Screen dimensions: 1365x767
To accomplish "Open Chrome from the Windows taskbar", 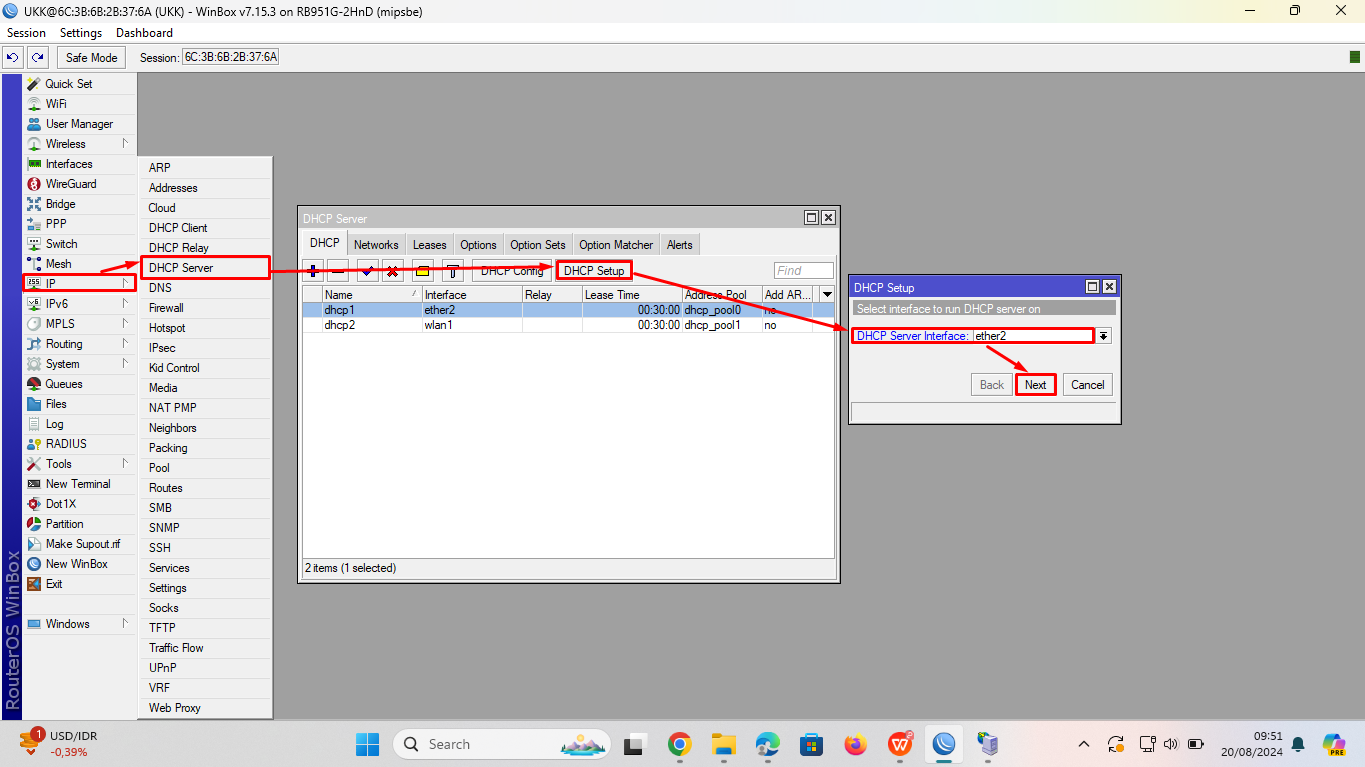I will tap(680, 744).
